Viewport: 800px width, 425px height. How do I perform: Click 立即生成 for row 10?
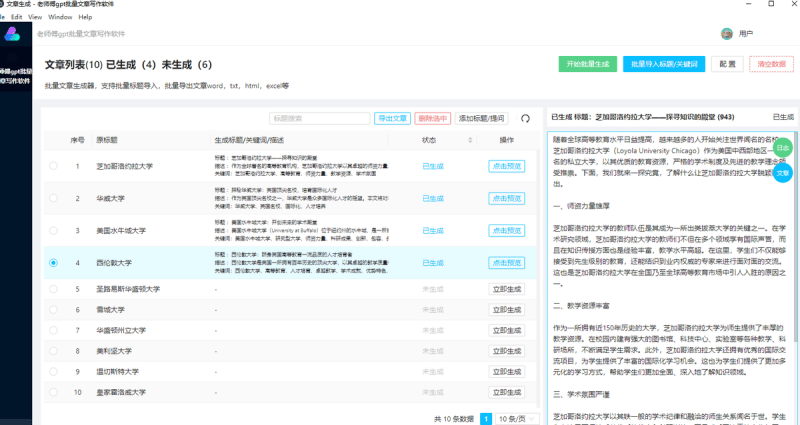tap(507, 392)
